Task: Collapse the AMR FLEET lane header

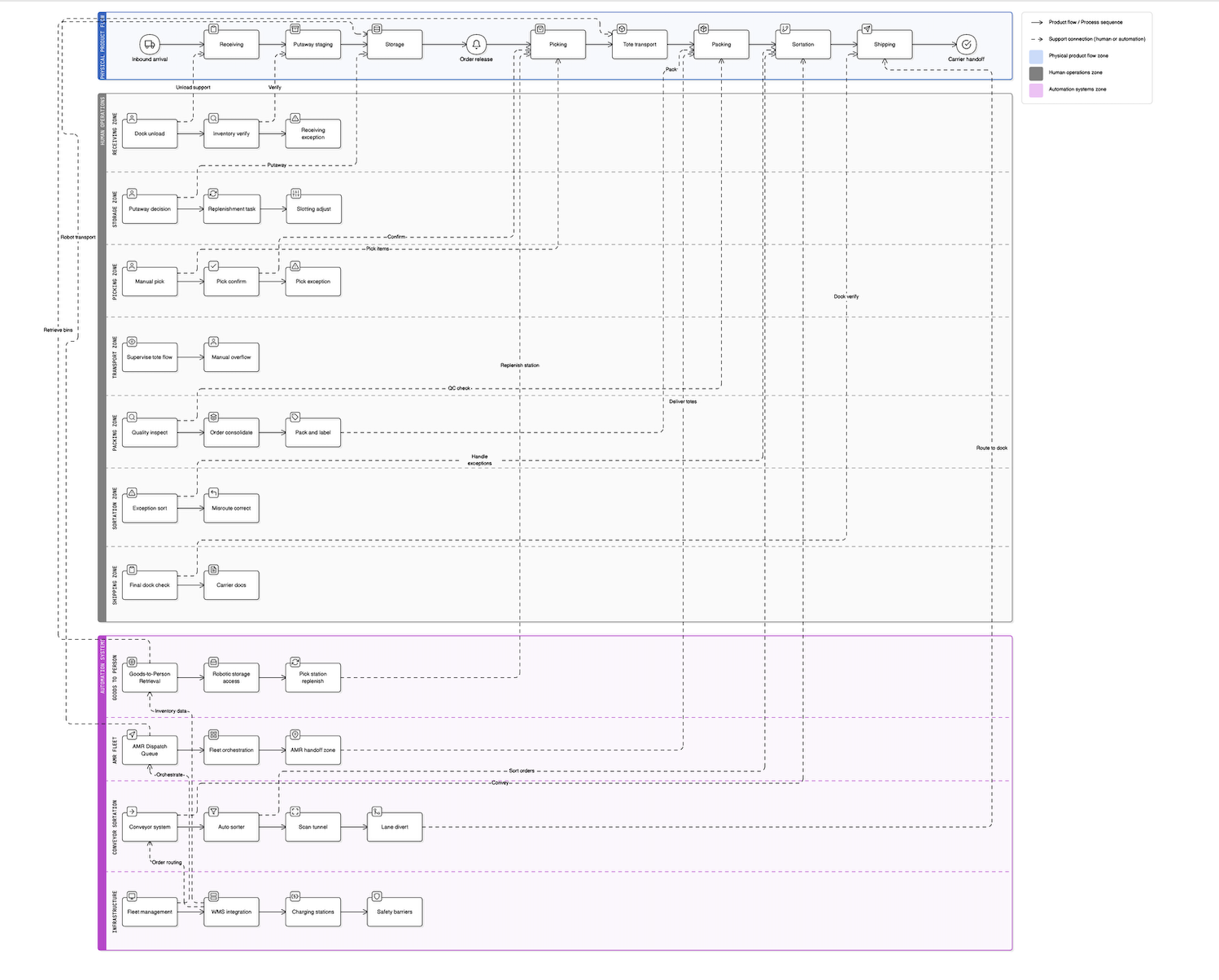Action: pos(116,749)
